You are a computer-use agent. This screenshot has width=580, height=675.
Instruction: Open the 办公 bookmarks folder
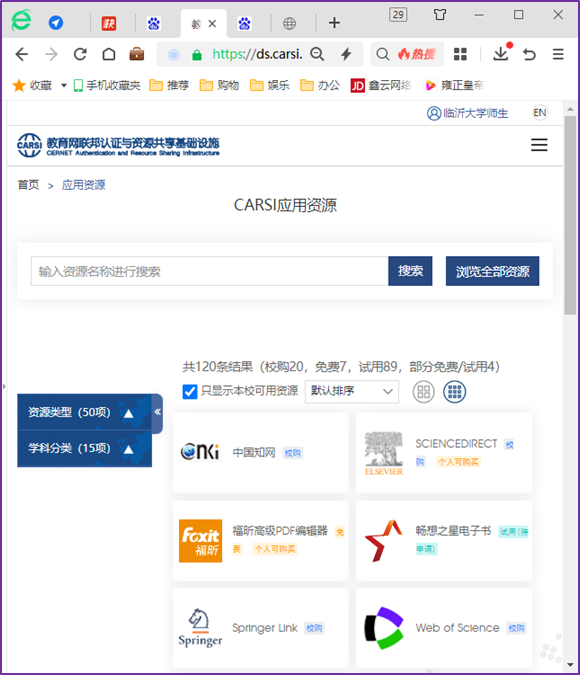point(320,85)
